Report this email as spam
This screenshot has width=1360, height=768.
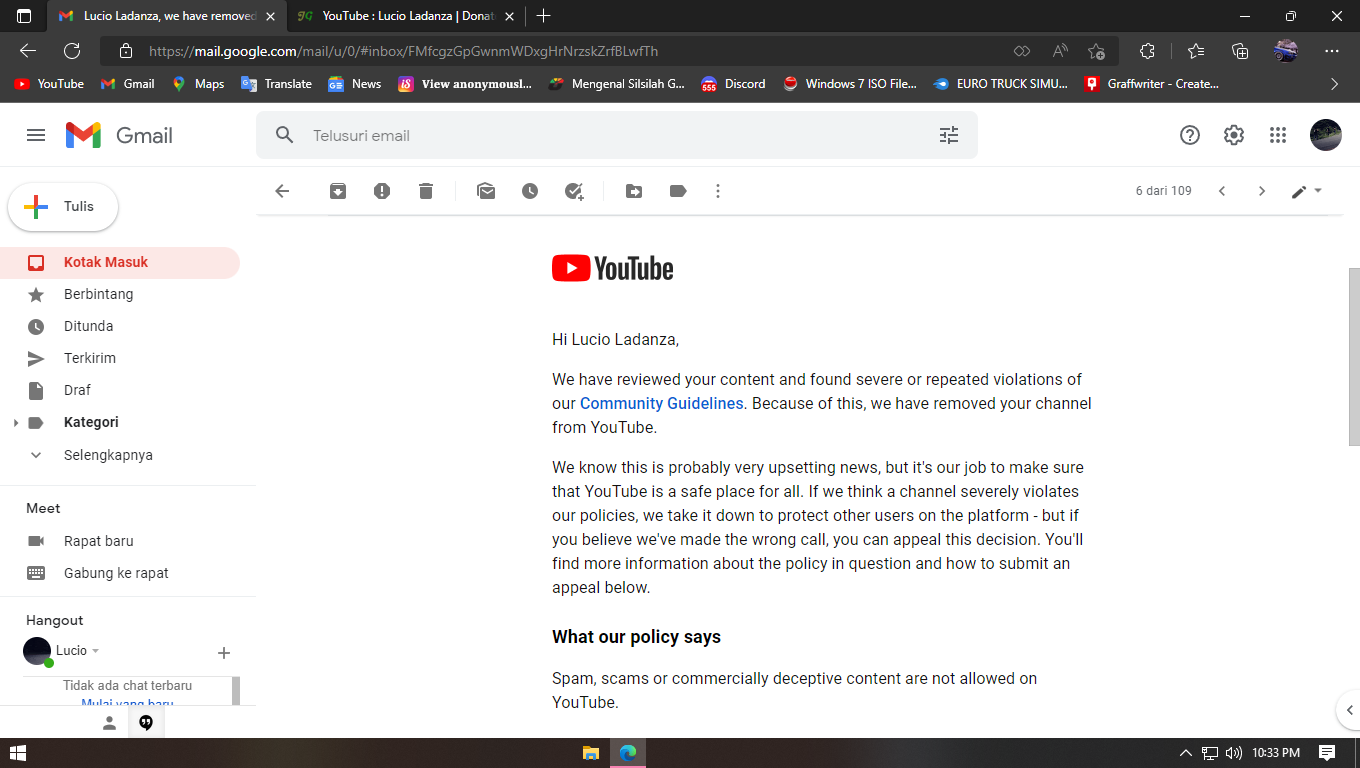382,191
